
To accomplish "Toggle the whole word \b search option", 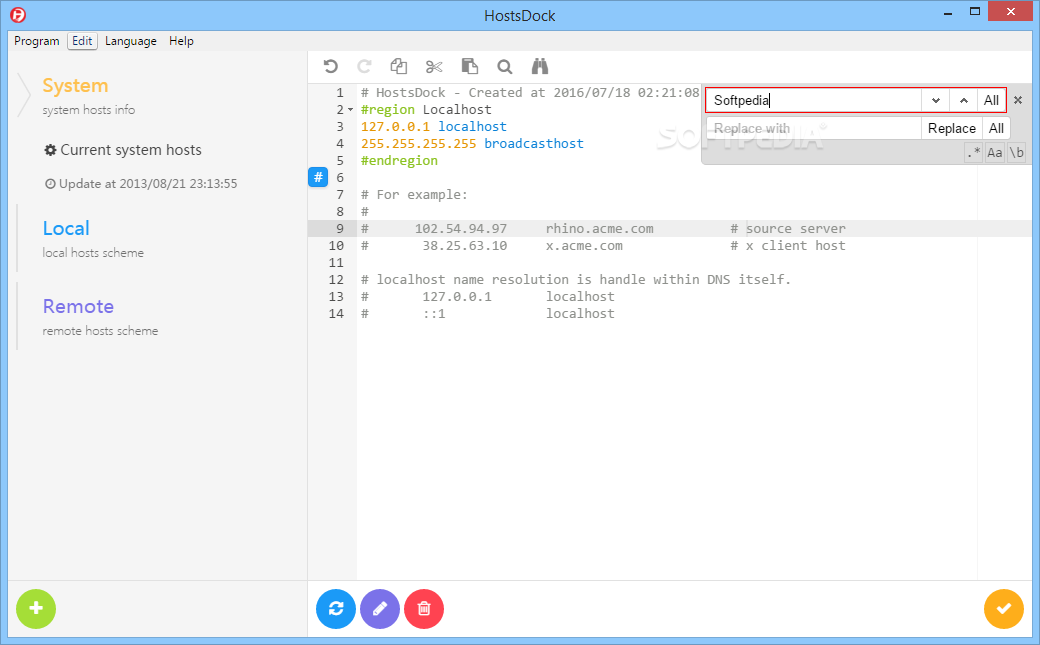I will 1016,153.
